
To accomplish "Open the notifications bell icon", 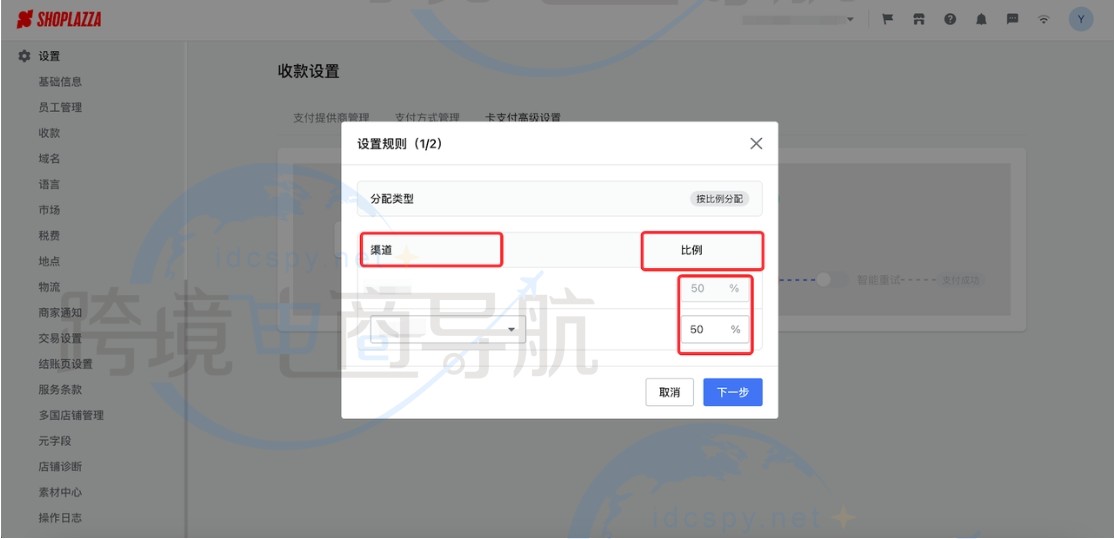I will coord(981,20).
